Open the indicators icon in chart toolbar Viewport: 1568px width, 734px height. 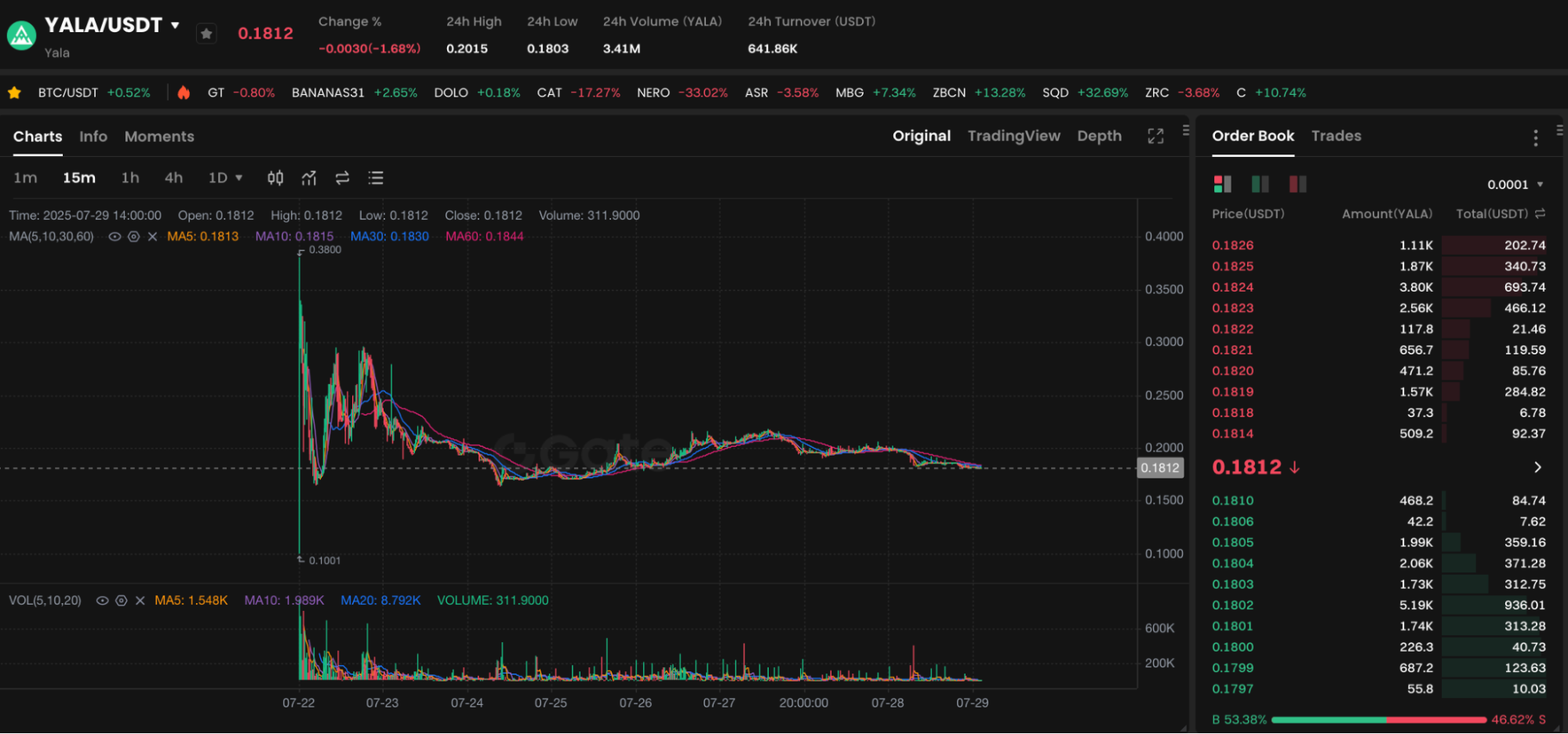click(x=309, y=178)
